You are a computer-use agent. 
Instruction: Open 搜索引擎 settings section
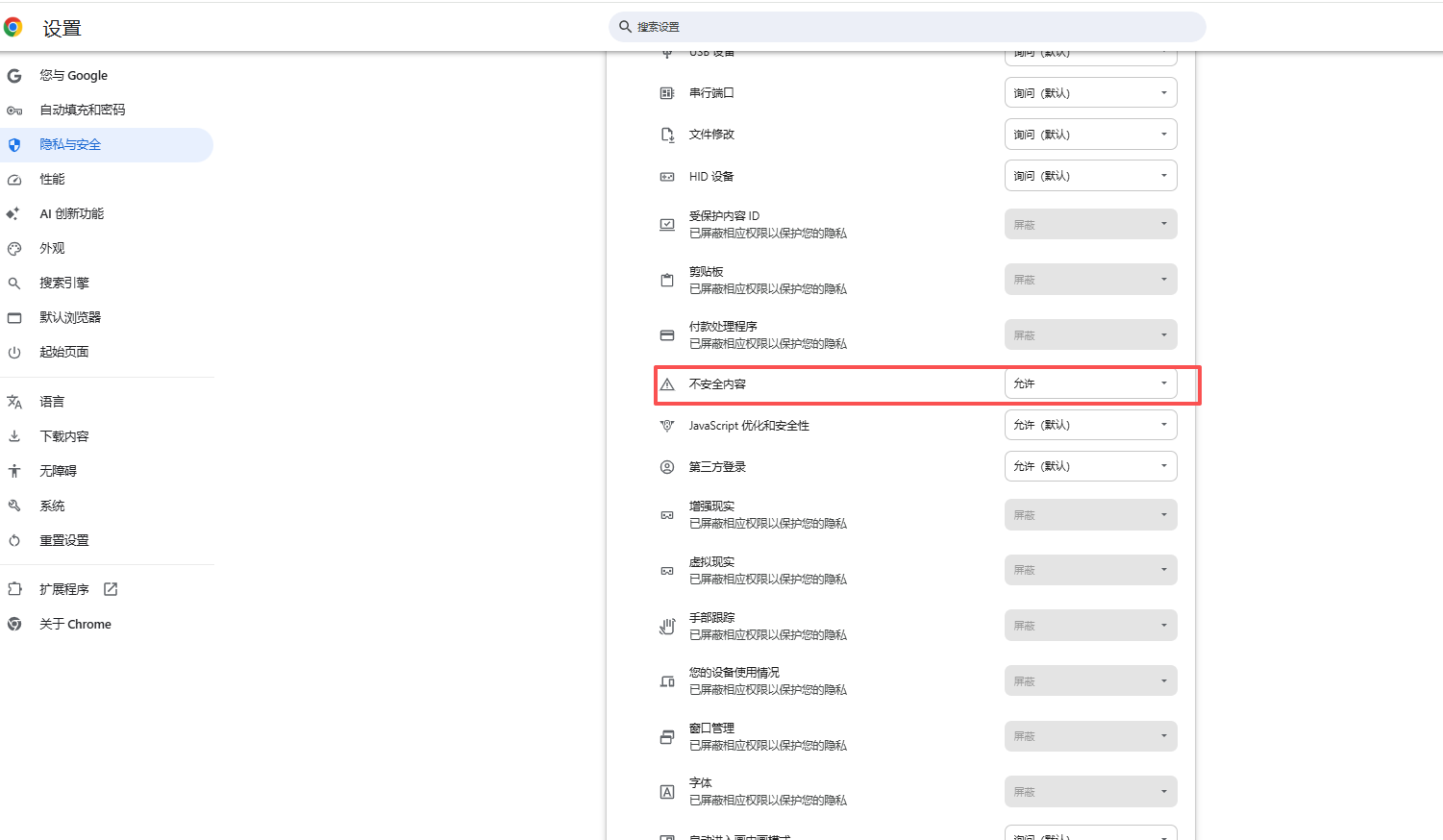(107, 283)
